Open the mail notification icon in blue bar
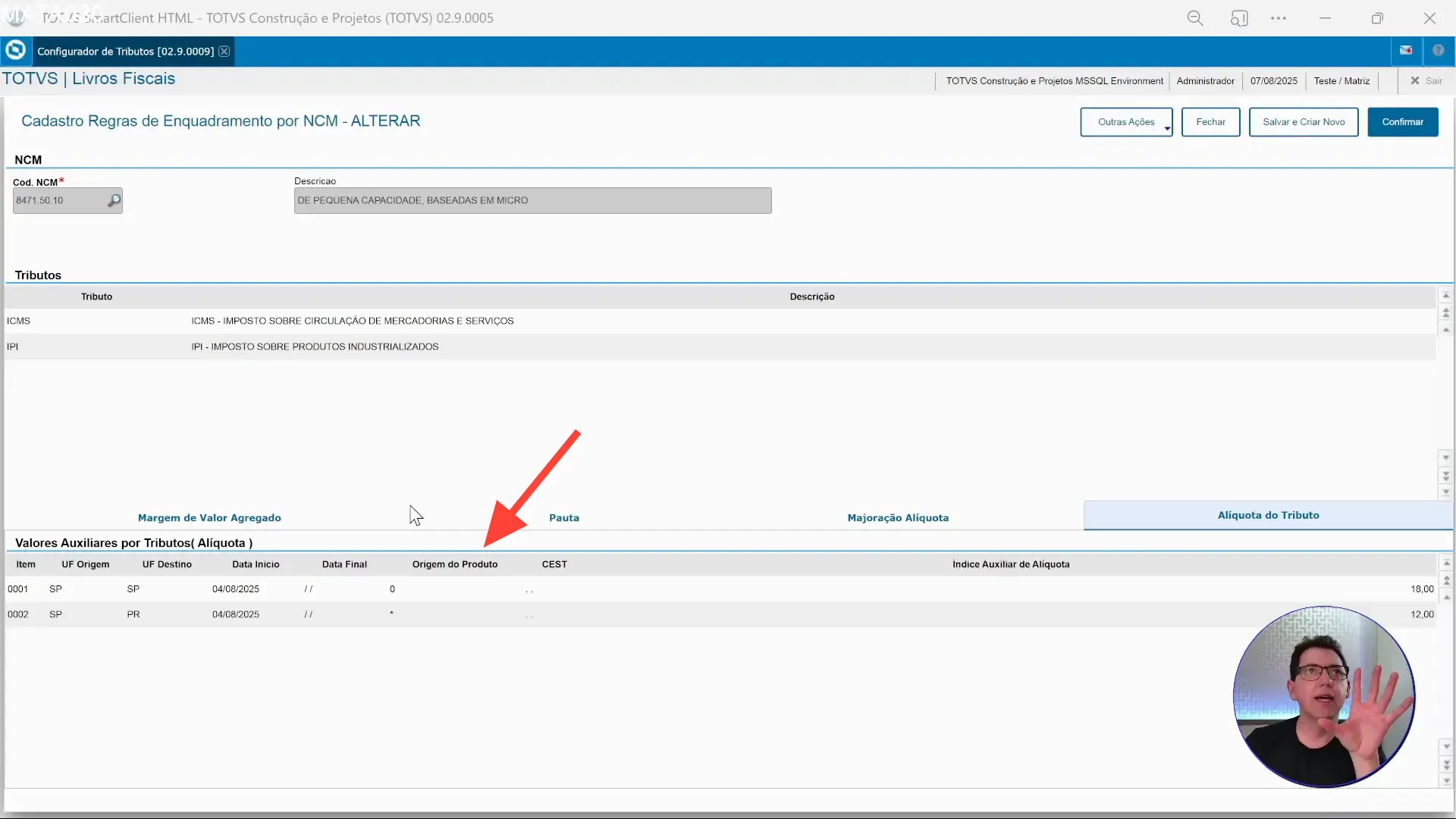The height and width of the screenshot is (819, 1456). [x=1406, y=51]
